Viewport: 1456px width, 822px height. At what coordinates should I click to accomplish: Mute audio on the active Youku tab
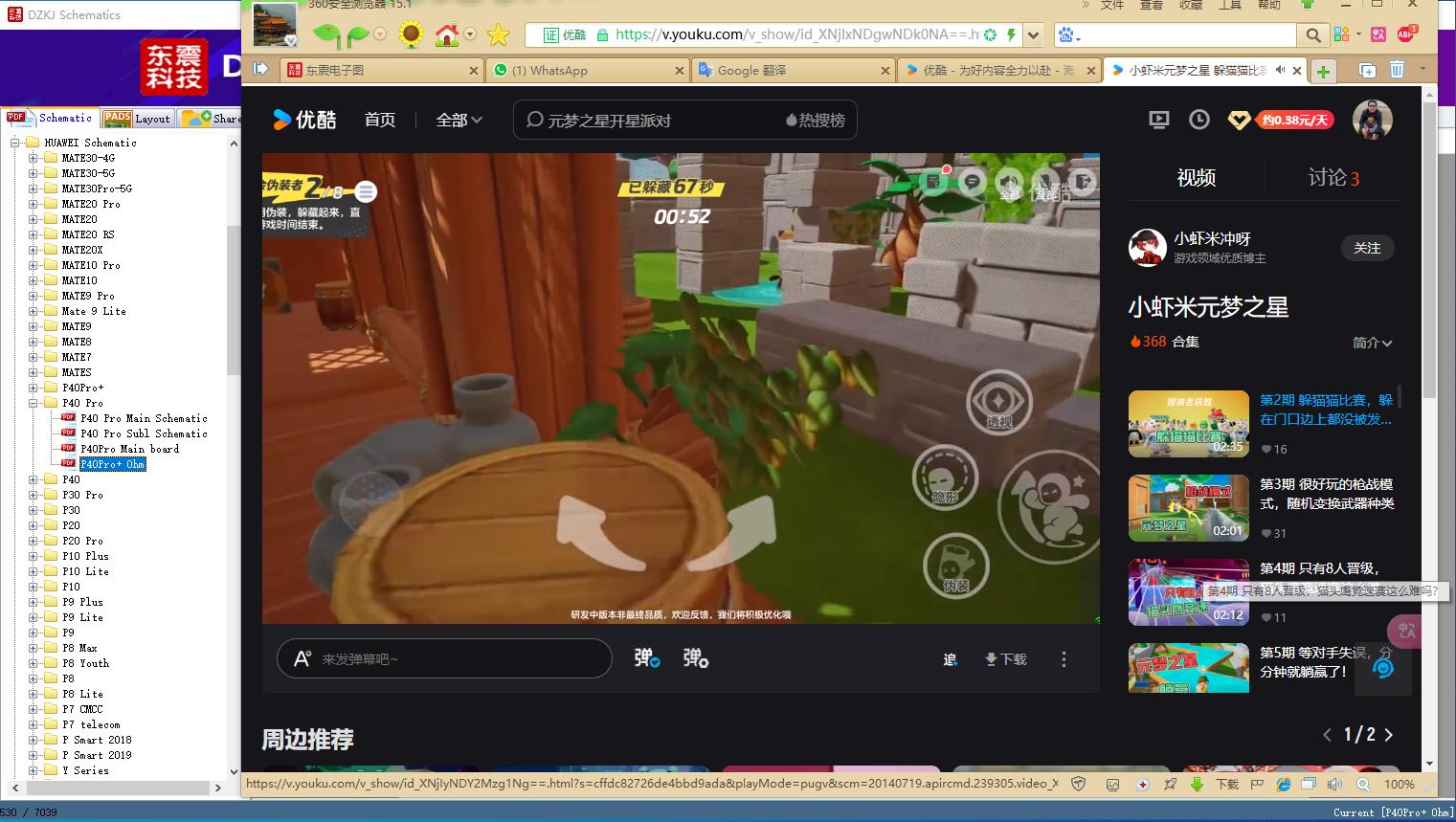pos(1281,70)
